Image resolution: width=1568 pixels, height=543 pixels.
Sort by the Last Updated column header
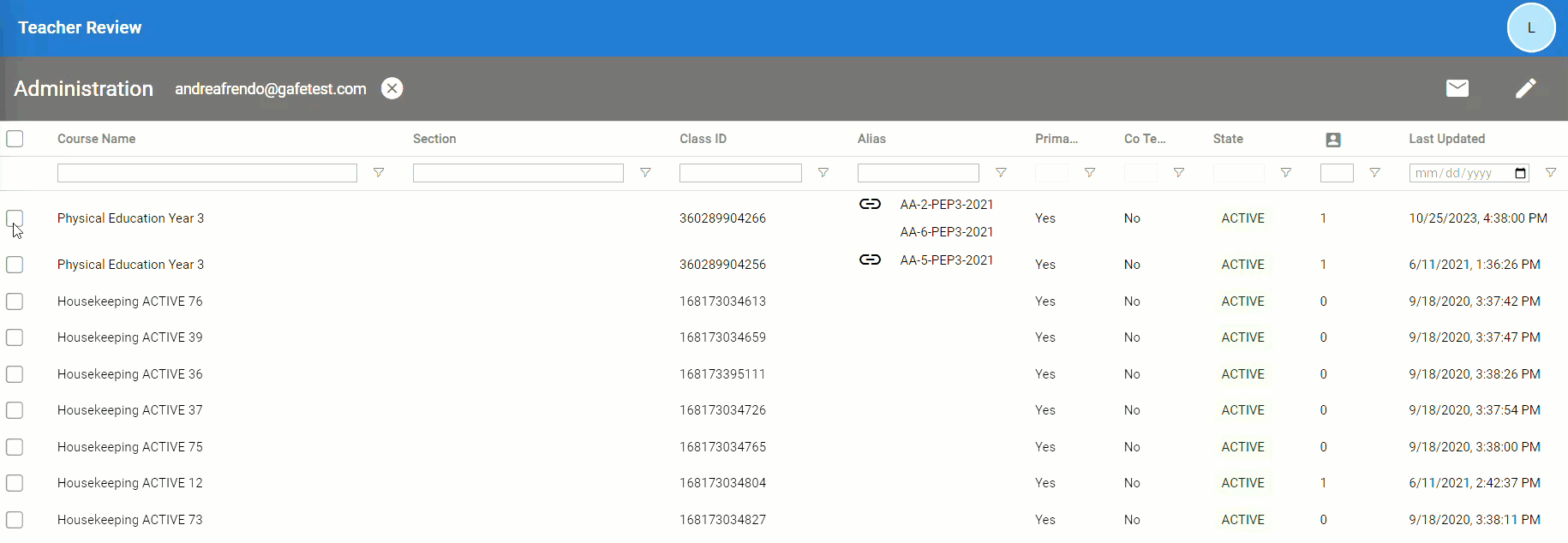pyautogui.click(x=1446, y=139)
